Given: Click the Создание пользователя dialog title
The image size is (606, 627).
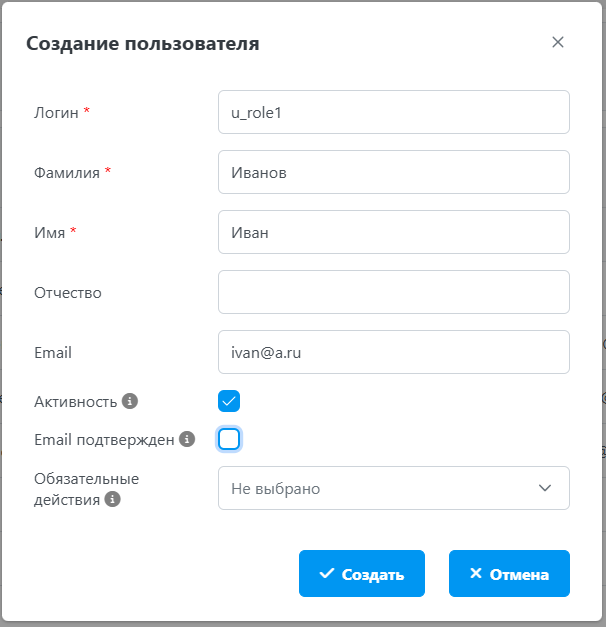Looking at the screenshot, I should pos(142,43).
